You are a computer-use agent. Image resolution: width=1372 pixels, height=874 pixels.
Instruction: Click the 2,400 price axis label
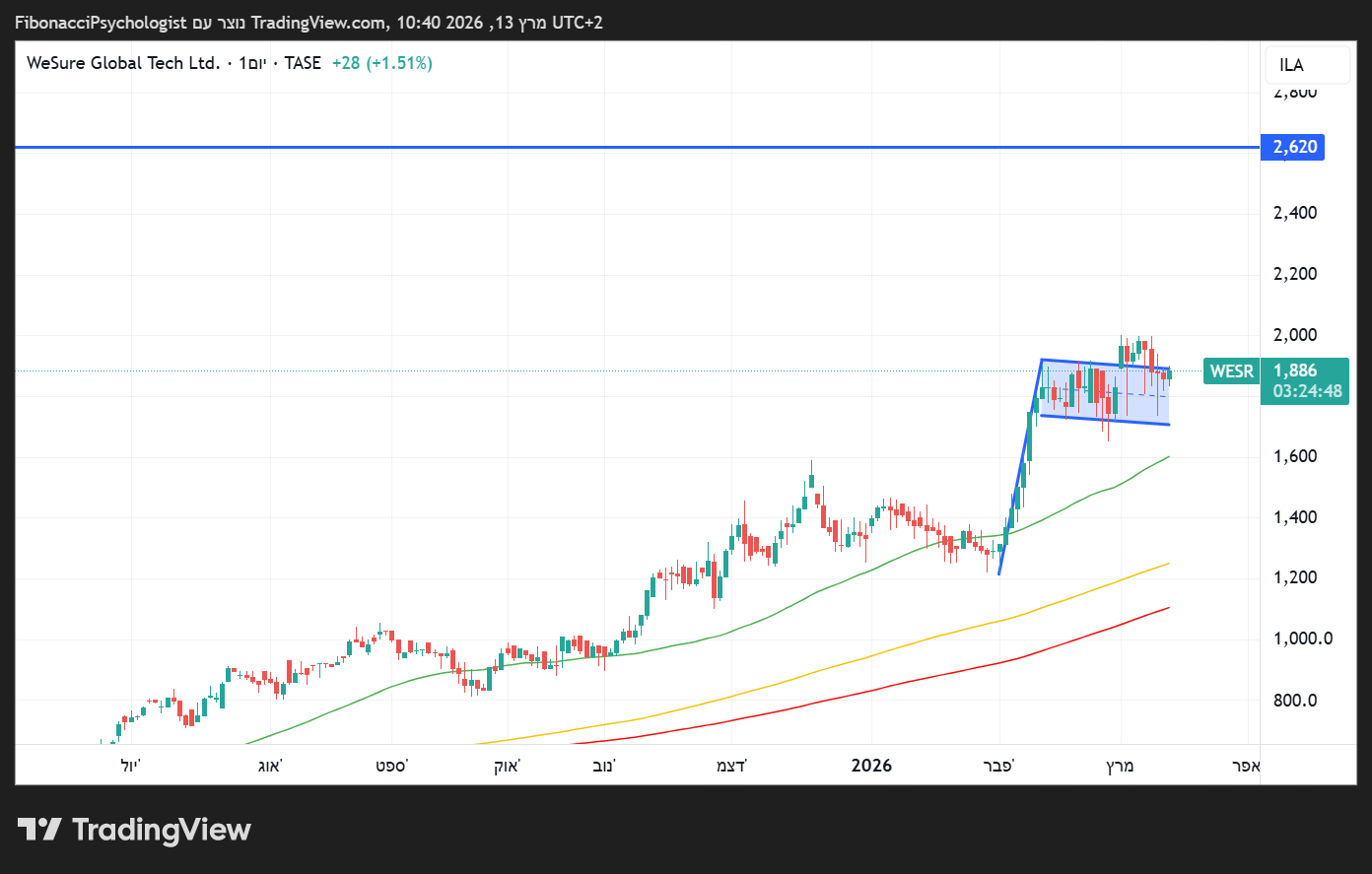[1295, 213]
